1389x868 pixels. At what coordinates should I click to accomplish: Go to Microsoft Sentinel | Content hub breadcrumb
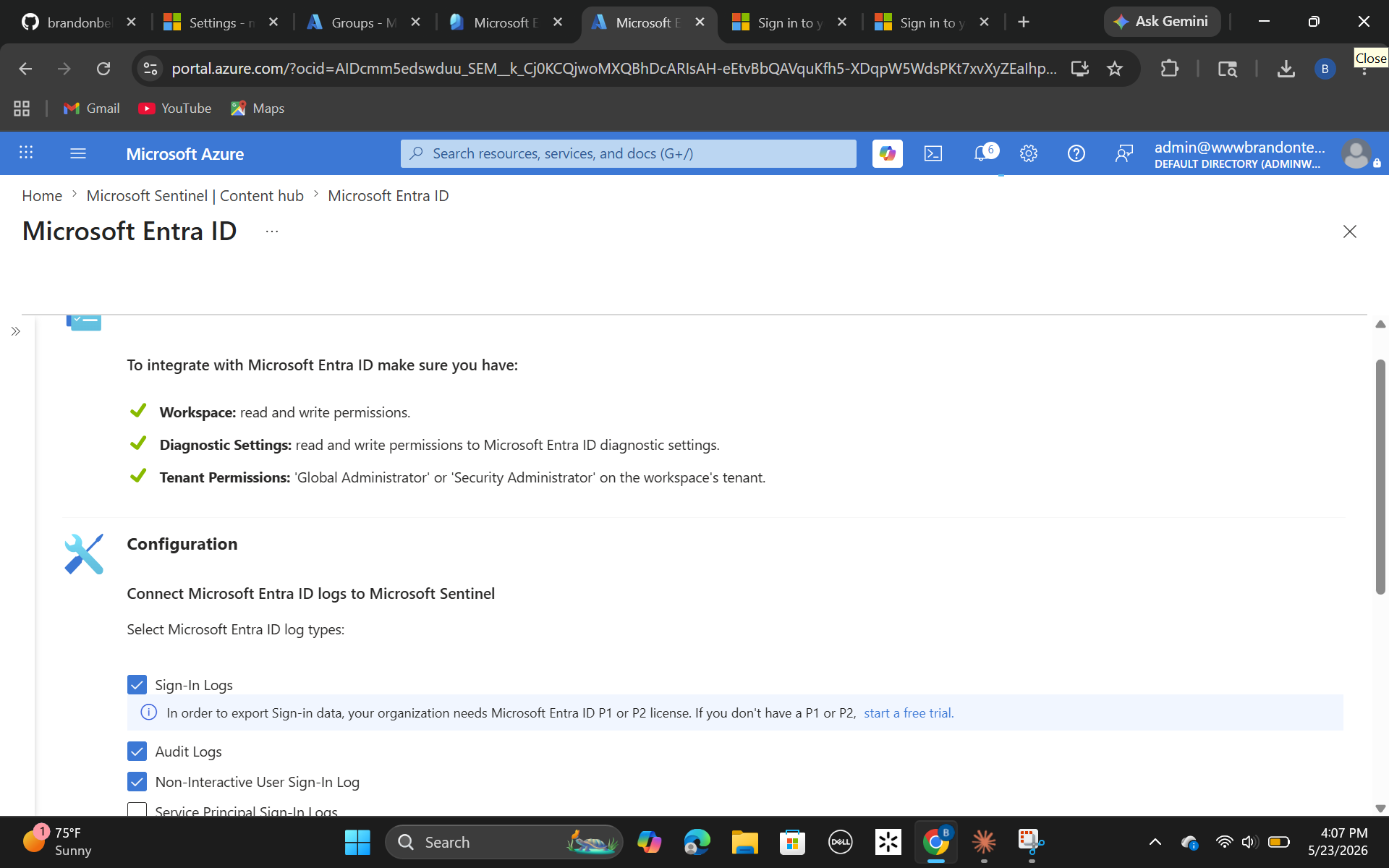pyautogui.click(x=195, y=195)
